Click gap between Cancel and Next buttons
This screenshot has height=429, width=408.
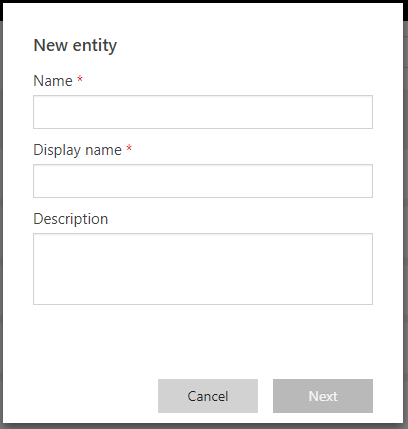tap(265, 396)
